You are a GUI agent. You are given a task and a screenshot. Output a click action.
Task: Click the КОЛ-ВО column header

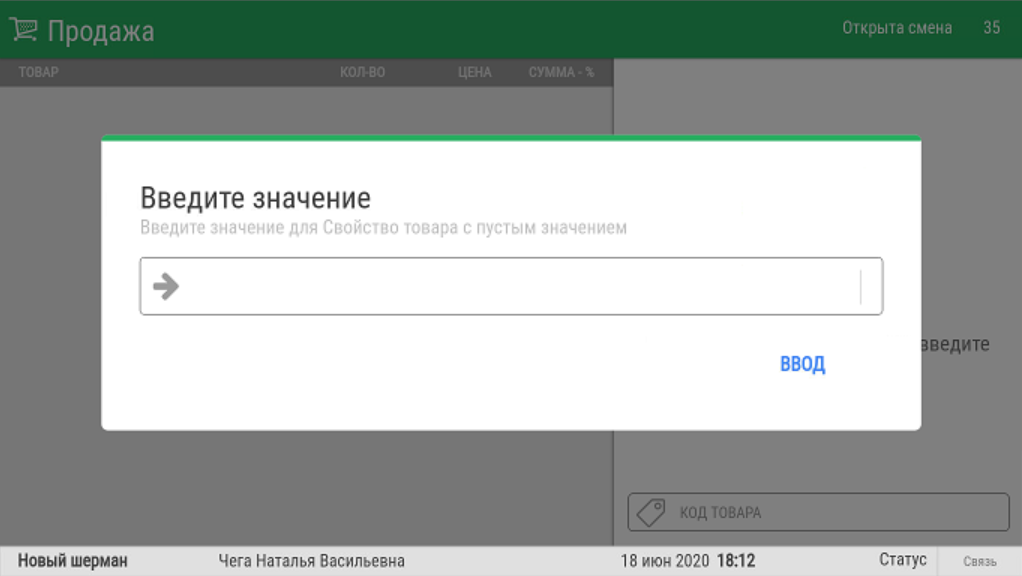coord(362,72)
